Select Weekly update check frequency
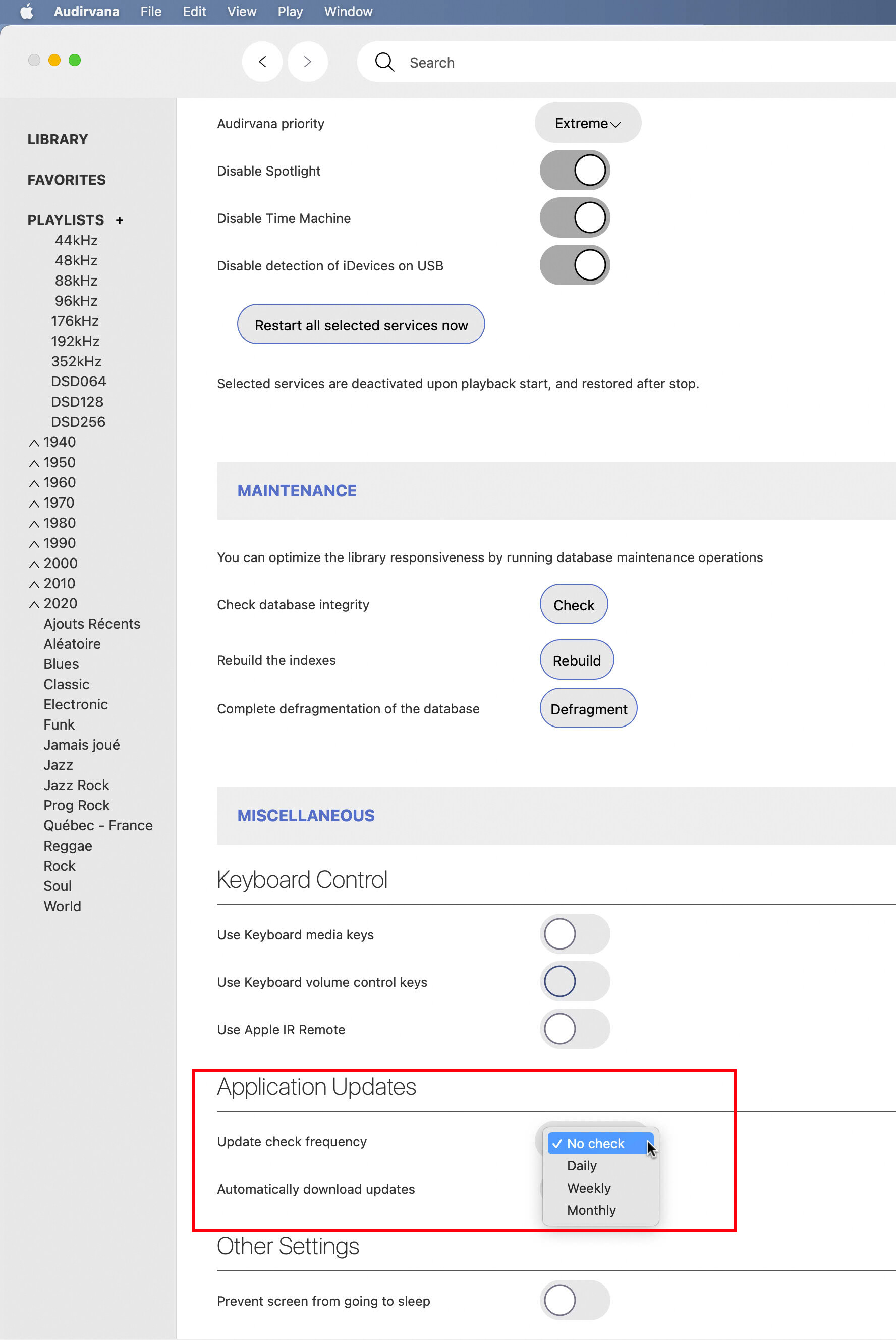 tap(589, 1188)
